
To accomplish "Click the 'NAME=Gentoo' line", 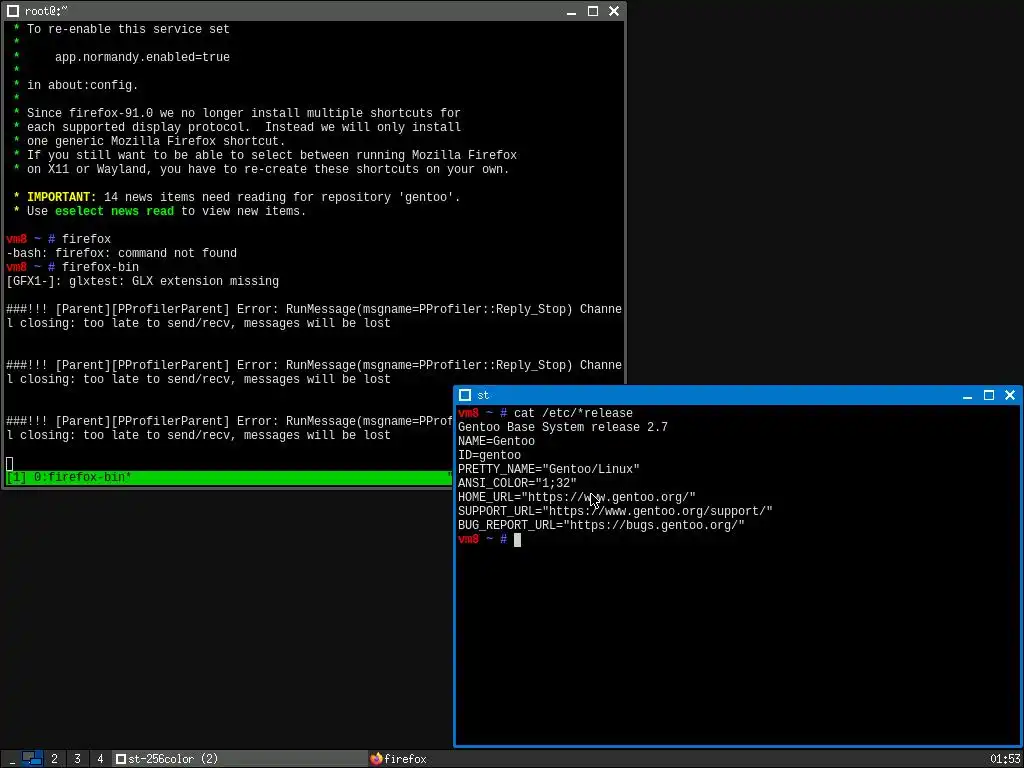I will point(496,441).
